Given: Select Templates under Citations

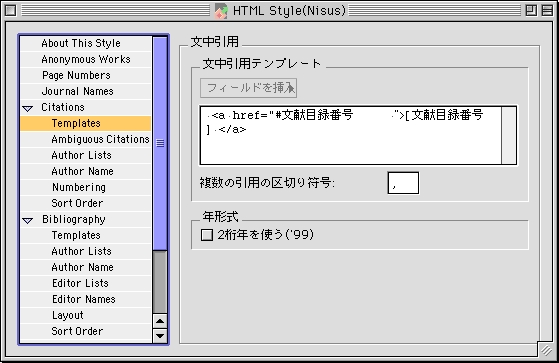Looking at the screenshot, I should coord(86,123).
